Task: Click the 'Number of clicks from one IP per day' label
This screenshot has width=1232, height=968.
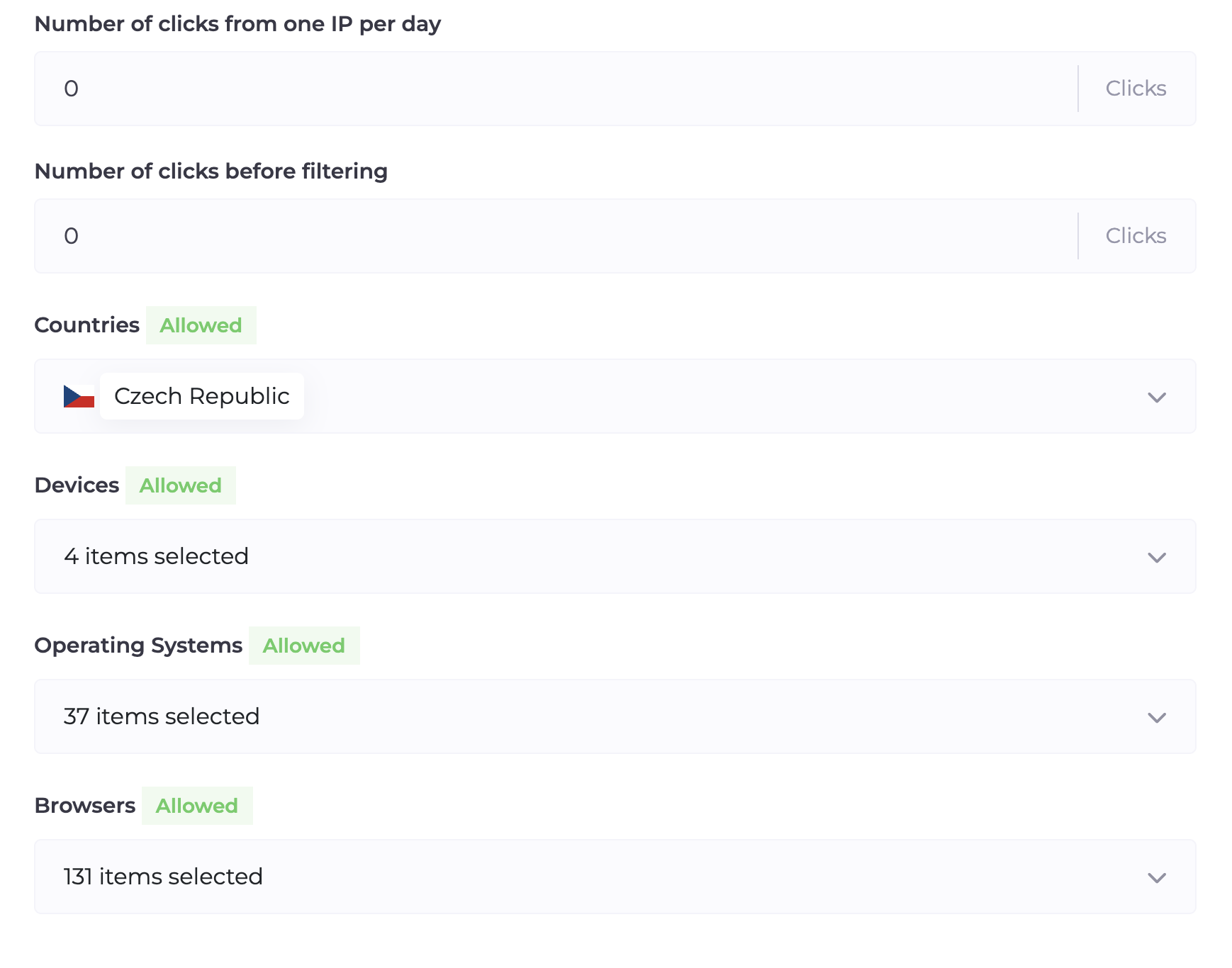Action: coord(237,24)
